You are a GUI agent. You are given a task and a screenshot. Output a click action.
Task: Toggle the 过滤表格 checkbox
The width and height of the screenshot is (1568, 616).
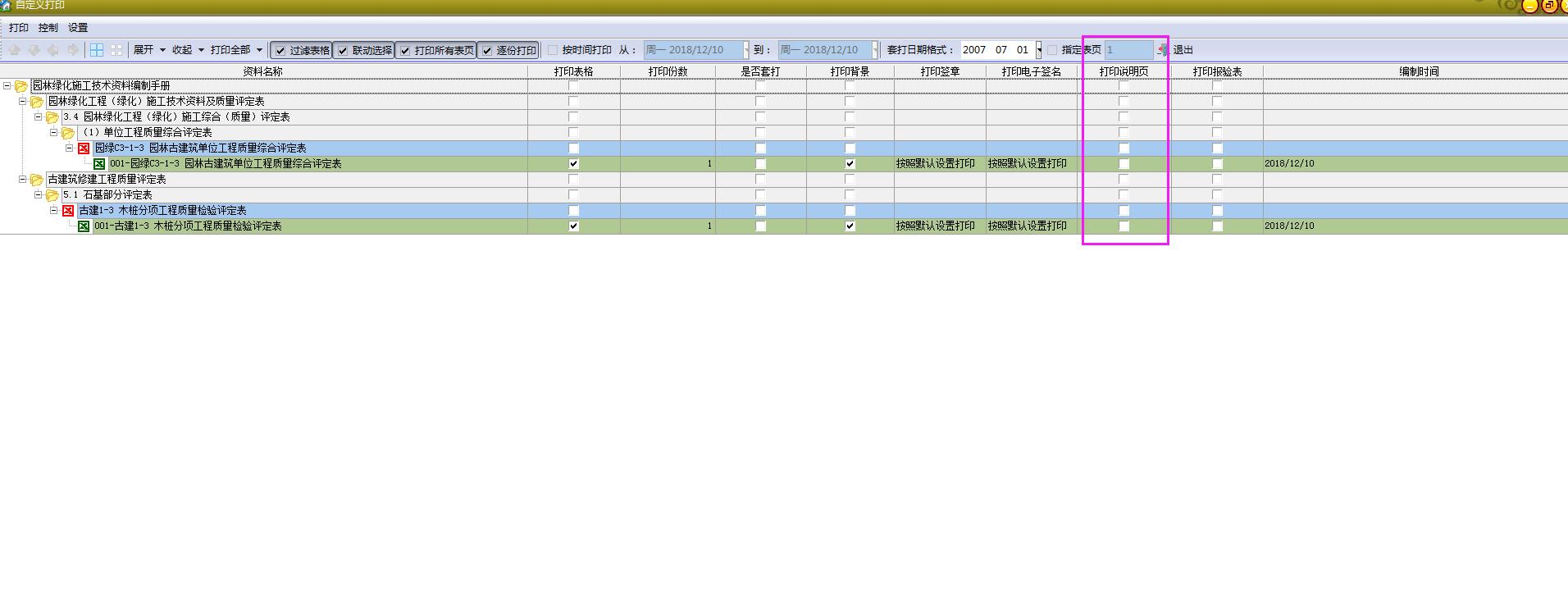point(280,51)
